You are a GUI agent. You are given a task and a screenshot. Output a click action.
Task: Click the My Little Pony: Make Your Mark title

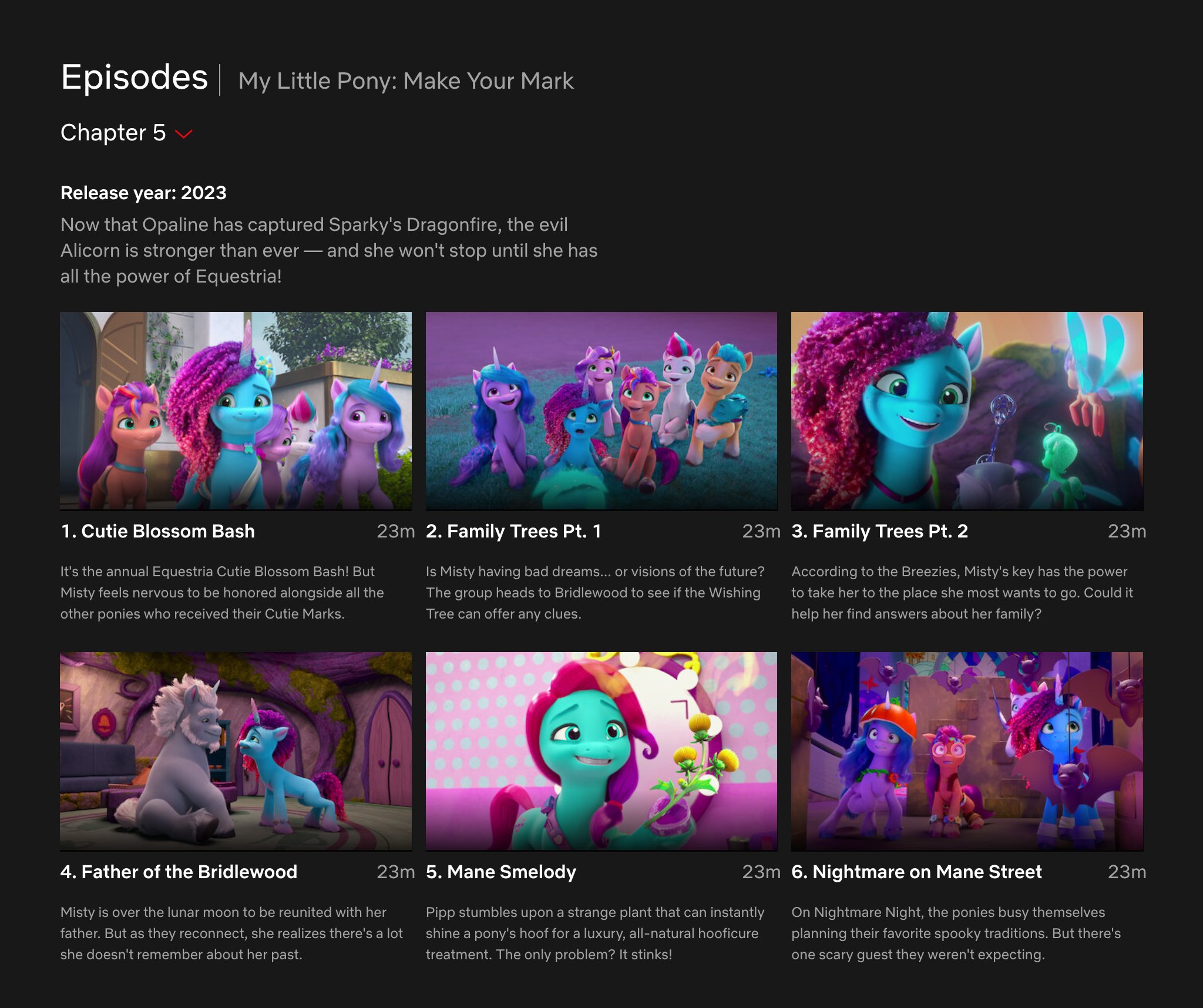[406, 81]
